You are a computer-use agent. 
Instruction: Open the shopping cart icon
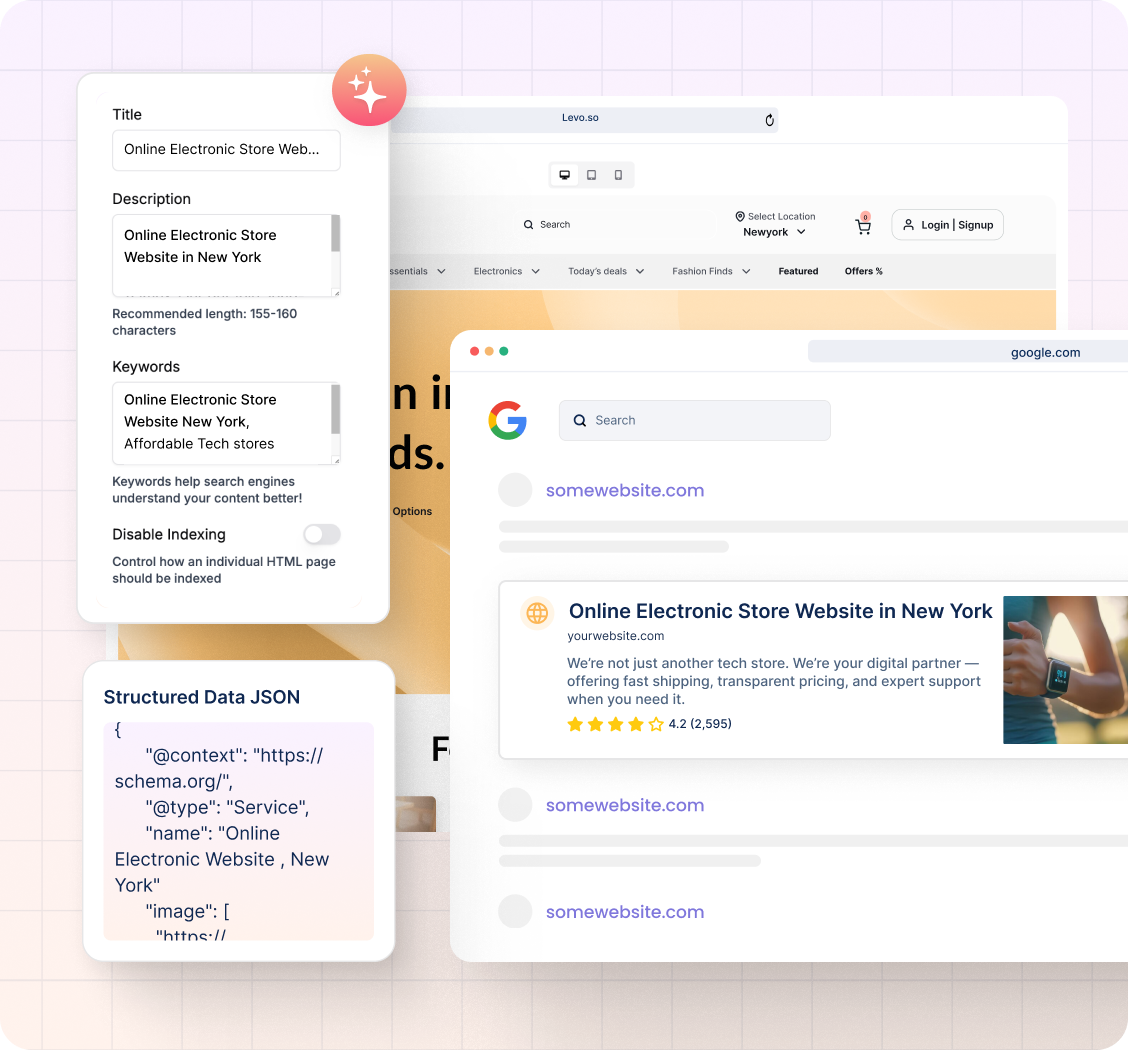863,226
